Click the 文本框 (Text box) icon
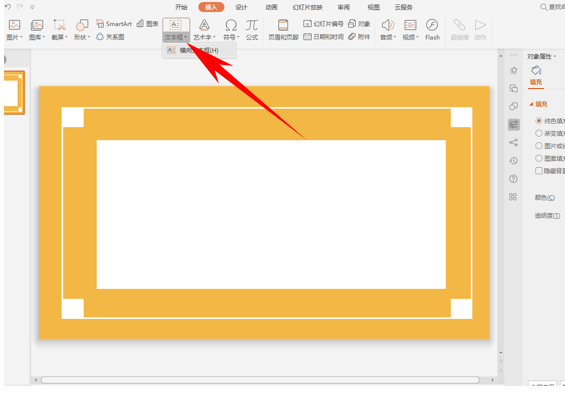 (x=175, y=25)
